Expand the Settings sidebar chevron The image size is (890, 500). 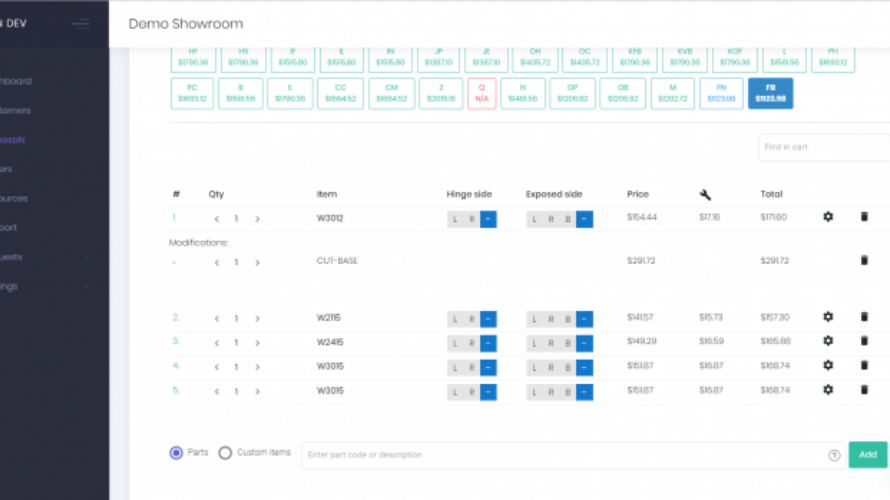point(87,287)
